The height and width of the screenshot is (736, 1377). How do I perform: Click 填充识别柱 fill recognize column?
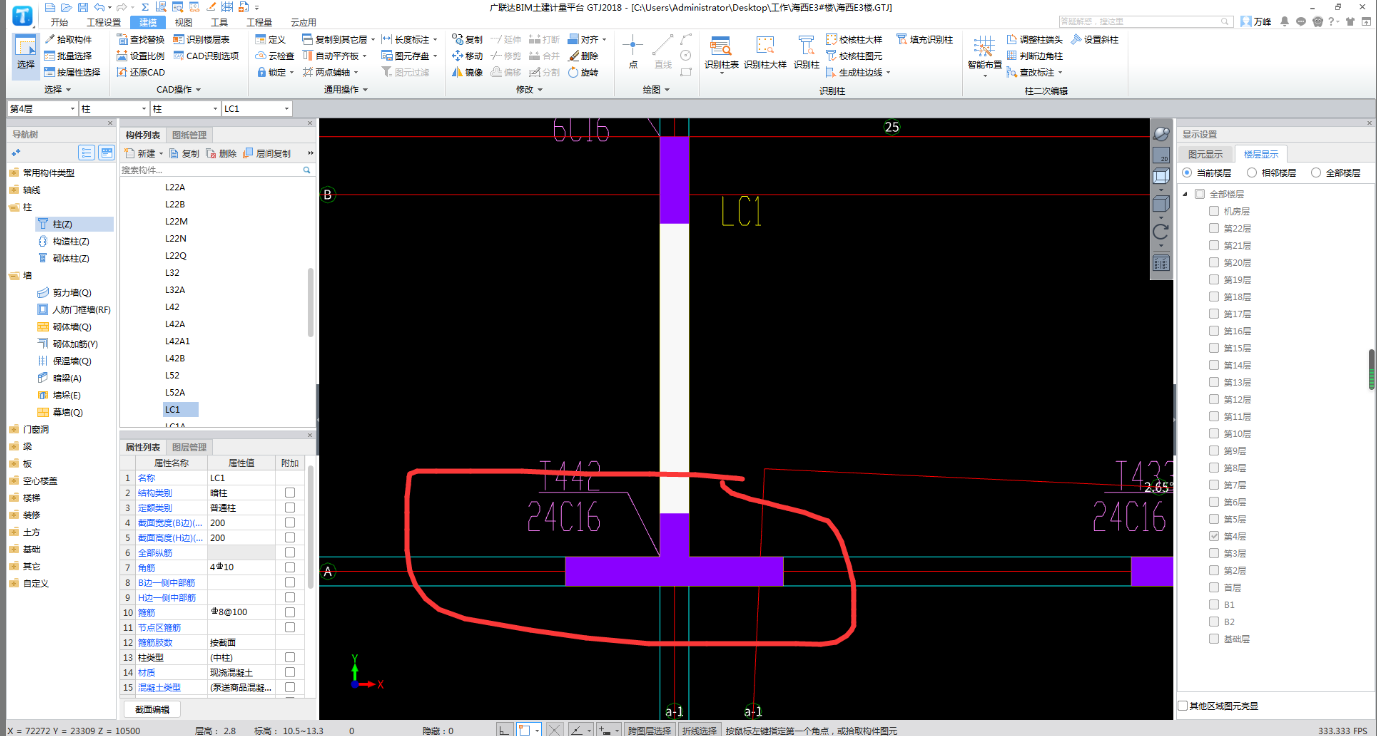pyautogui.click(x=925, y=39)
